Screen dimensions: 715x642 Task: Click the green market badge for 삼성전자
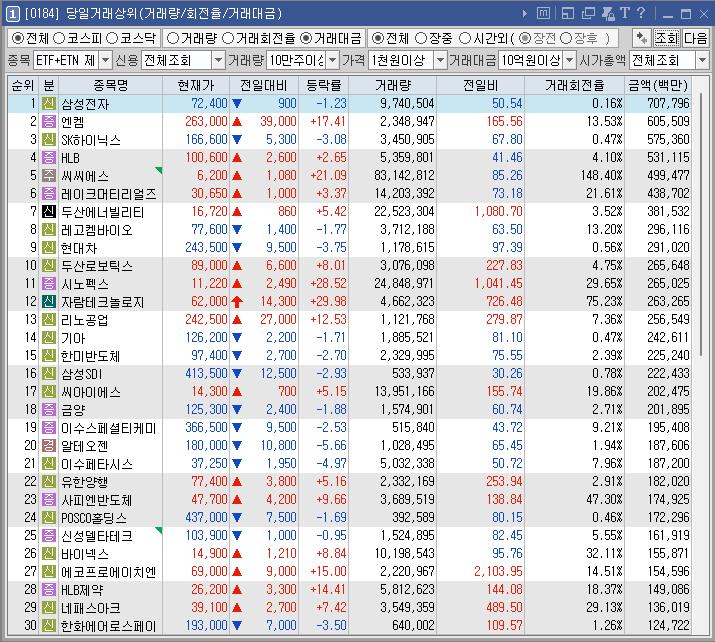point(49,104)
